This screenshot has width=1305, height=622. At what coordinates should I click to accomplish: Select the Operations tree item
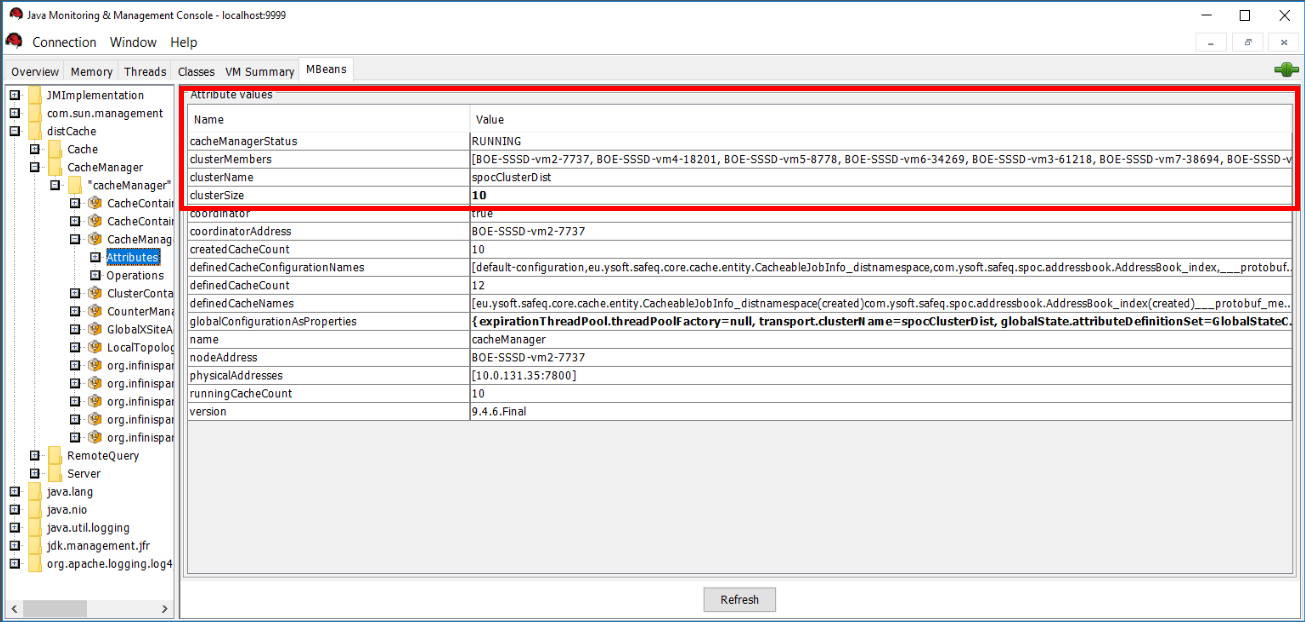click(x=135, y=275)
